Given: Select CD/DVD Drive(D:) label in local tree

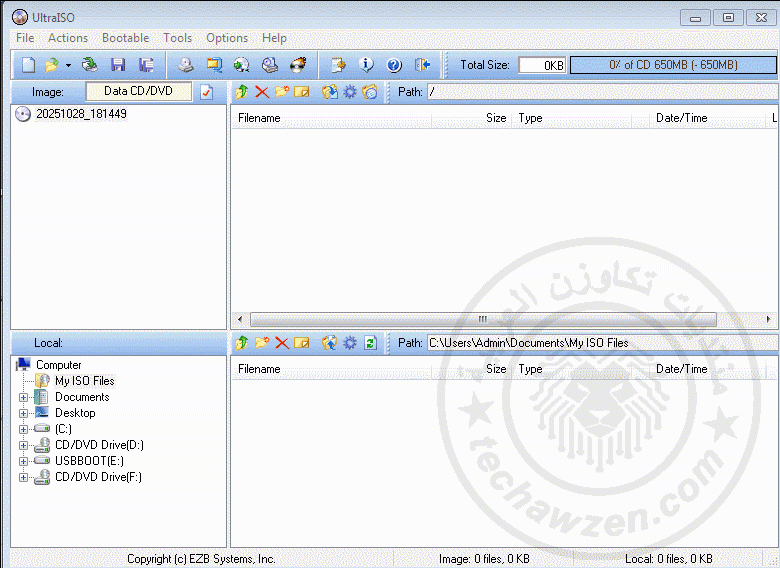Looking at the screenshot, I should tap(99, 445).
